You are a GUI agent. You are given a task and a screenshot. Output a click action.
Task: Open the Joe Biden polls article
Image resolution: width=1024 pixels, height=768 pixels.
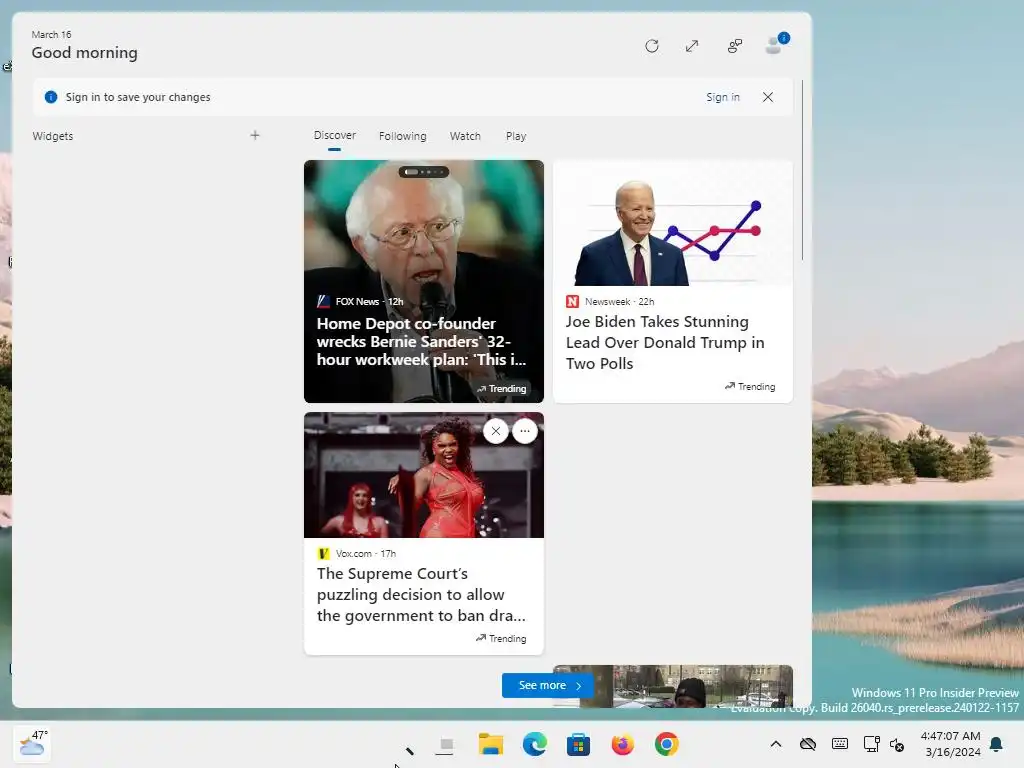[x=673, y=281]
